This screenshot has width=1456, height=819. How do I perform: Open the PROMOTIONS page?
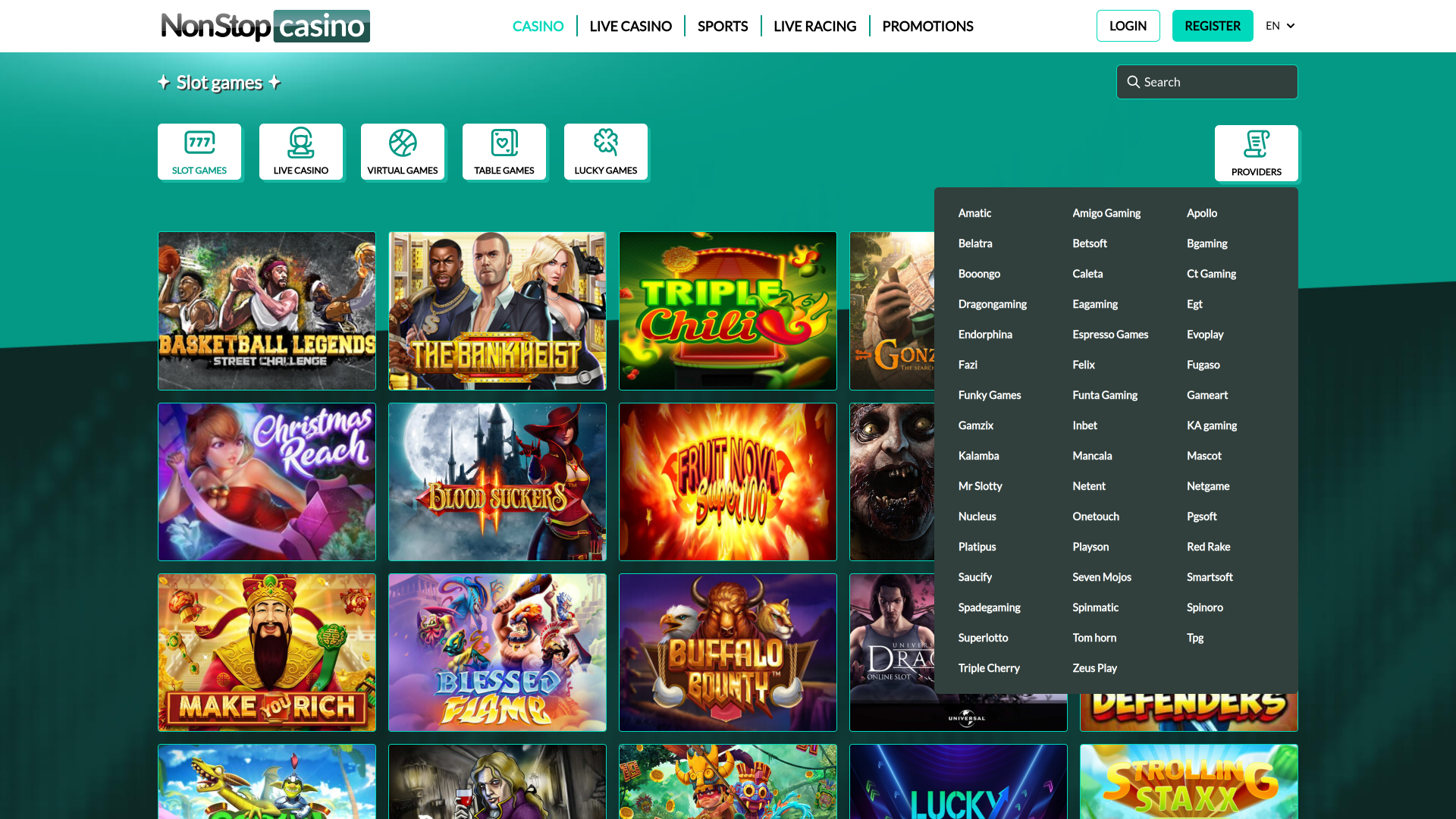[927, 25]
